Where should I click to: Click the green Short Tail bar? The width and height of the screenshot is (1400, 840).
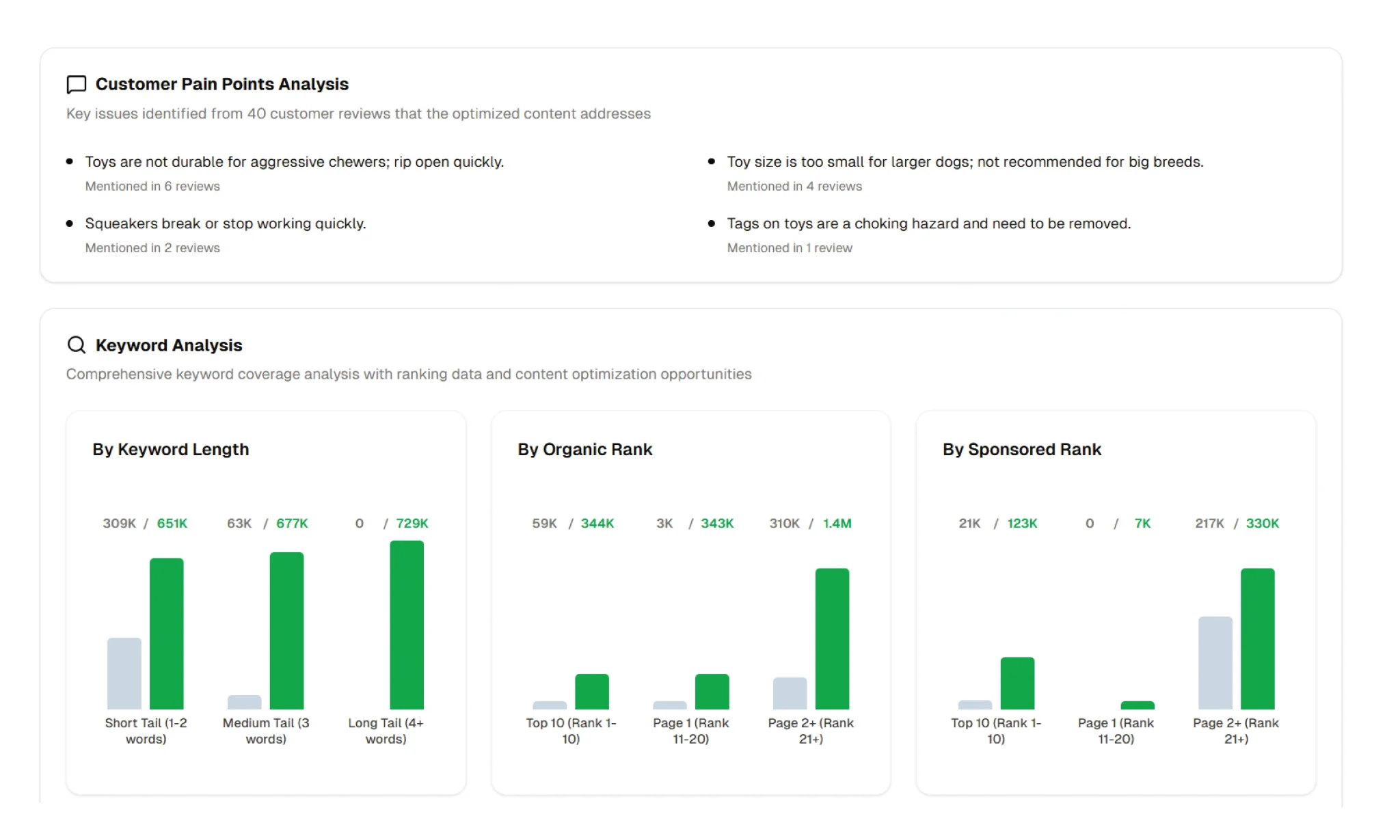point(167,634)
